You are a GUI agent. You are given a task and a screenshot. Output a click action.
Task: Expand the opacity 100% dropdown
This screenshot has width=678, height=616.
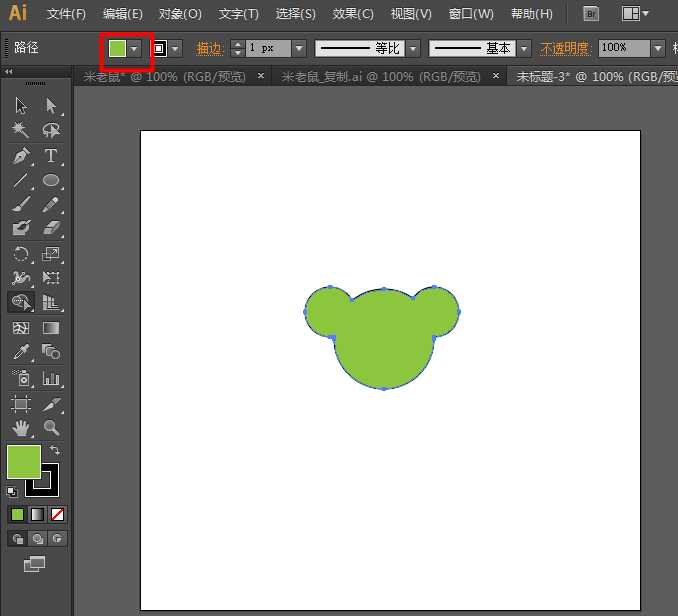tap(658, 48)
